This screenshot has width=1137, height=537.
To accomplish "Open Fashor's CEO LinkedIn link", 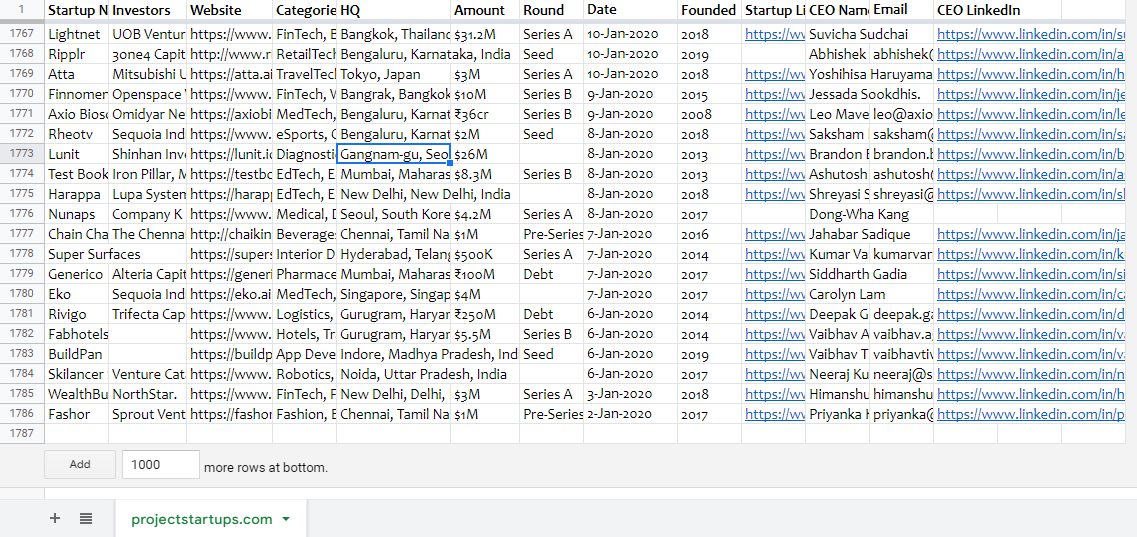I will tap(1031, 414).
